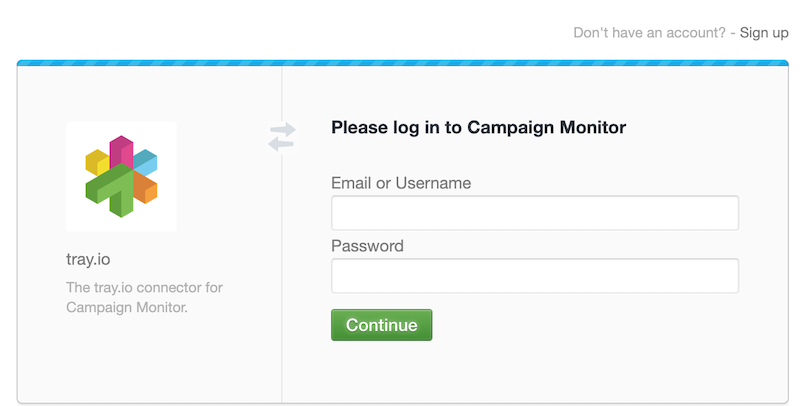
Task: Click the light blue cube in the logo
Action: [x=146, y=161]
